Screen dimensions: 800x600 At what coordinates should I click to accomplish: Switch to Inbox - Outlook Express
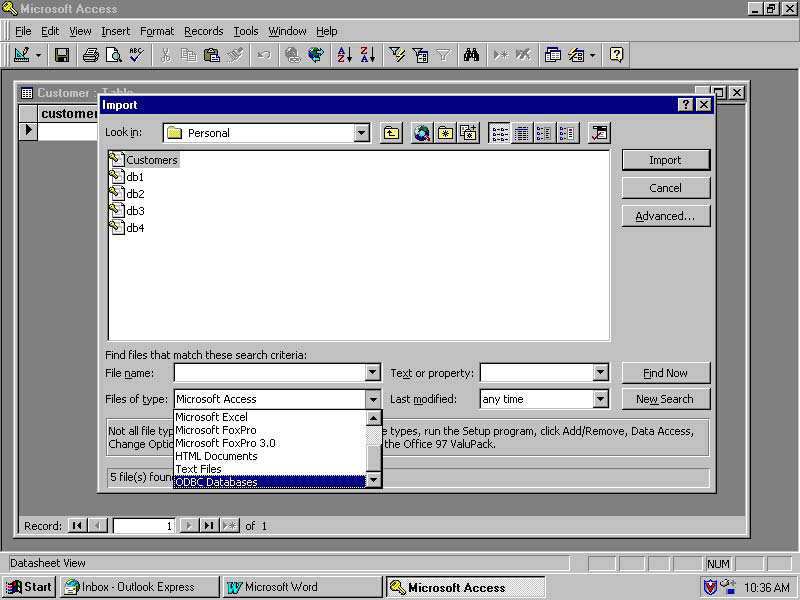tap(139, 587)
